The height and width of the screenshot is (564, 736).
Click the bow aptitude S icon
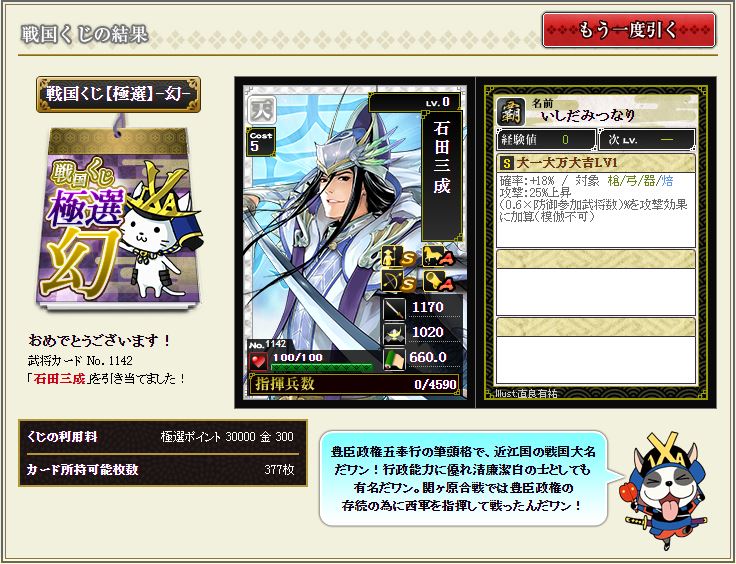(397, 282)
